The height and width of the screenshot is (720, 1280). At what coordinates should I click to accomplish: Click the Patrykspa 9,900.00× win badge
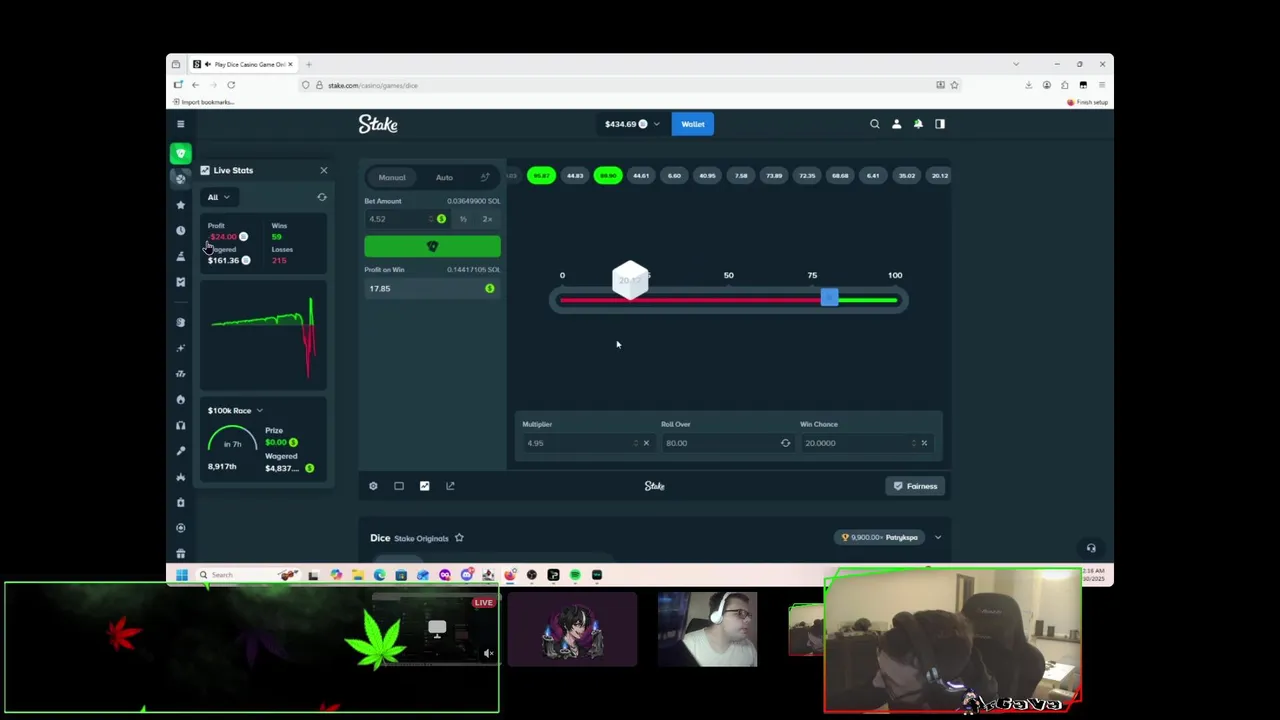[879, 538]
